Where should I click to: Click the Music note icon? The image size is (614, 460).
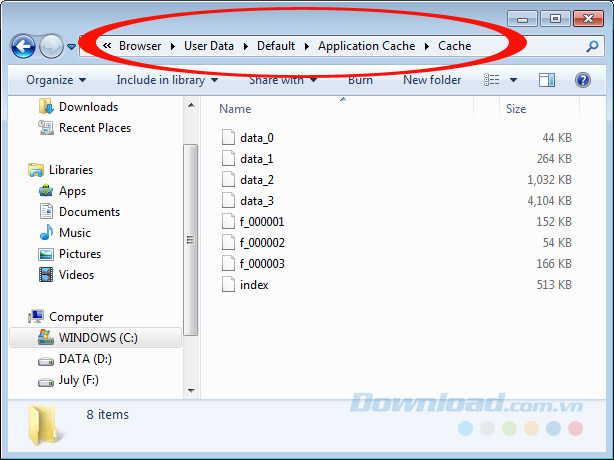point(46,233)
